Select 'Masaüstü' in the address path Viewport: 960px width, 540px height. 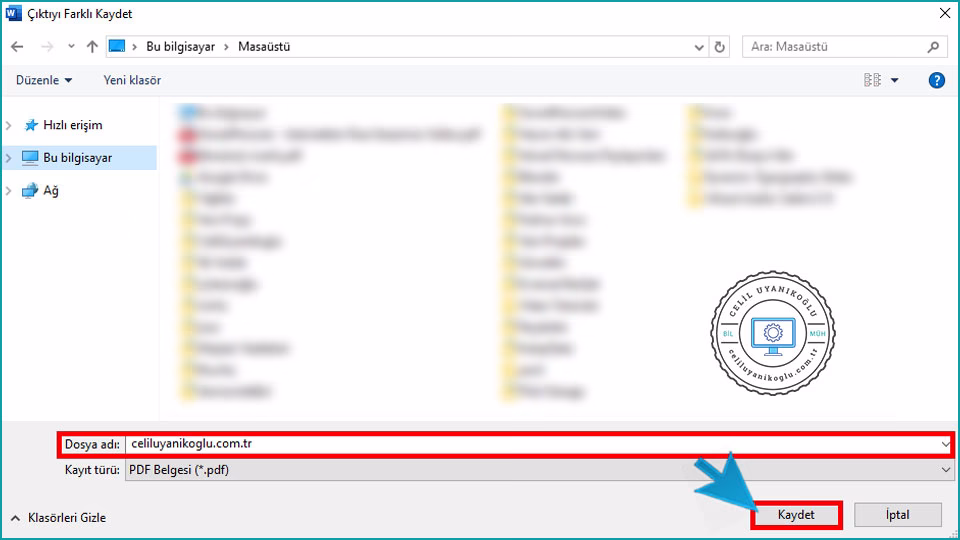click(x=264, y=47)
